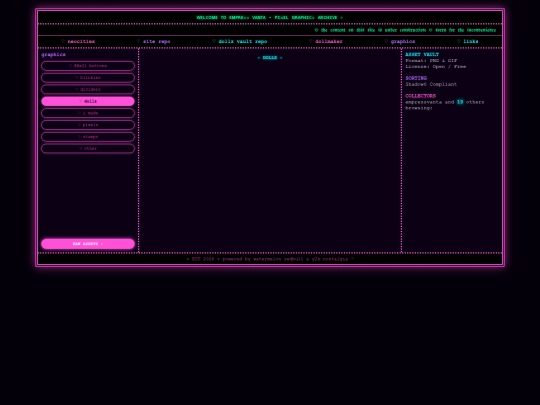The image size is (540, 405).
Task: Click the heart icon beside links
Action: [459, 41]
